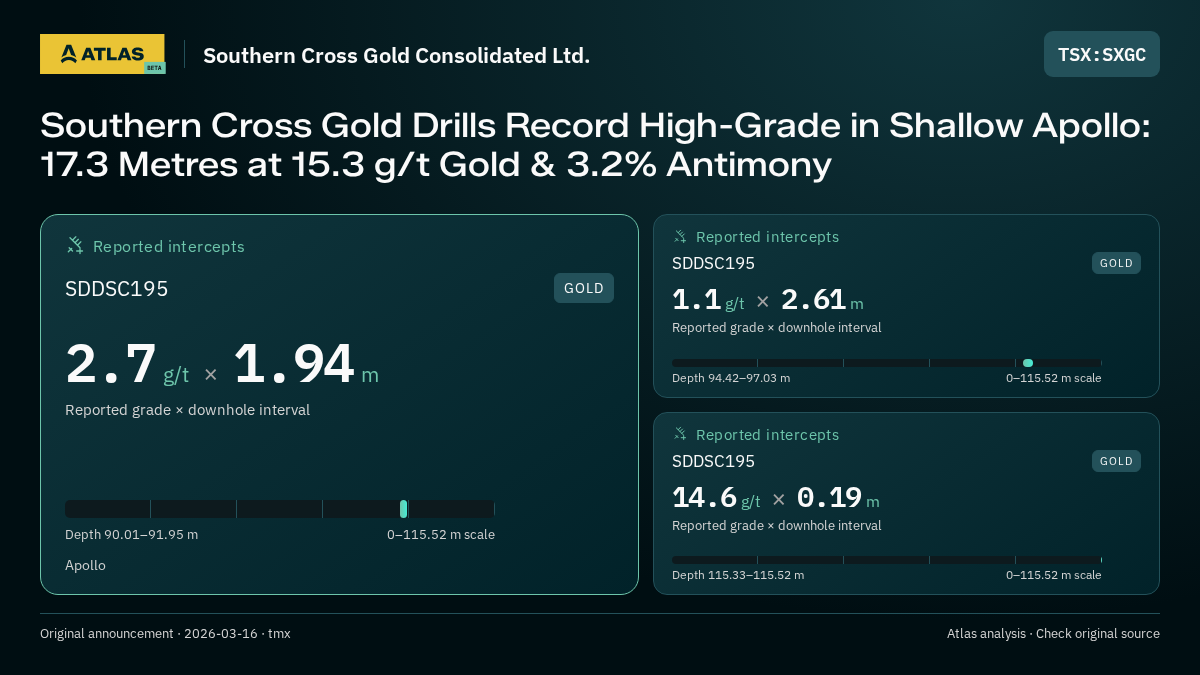Click the drill icon in the 14.6 g/t card
This screenshot has height=675, width=1200.
tap(680, 434)
